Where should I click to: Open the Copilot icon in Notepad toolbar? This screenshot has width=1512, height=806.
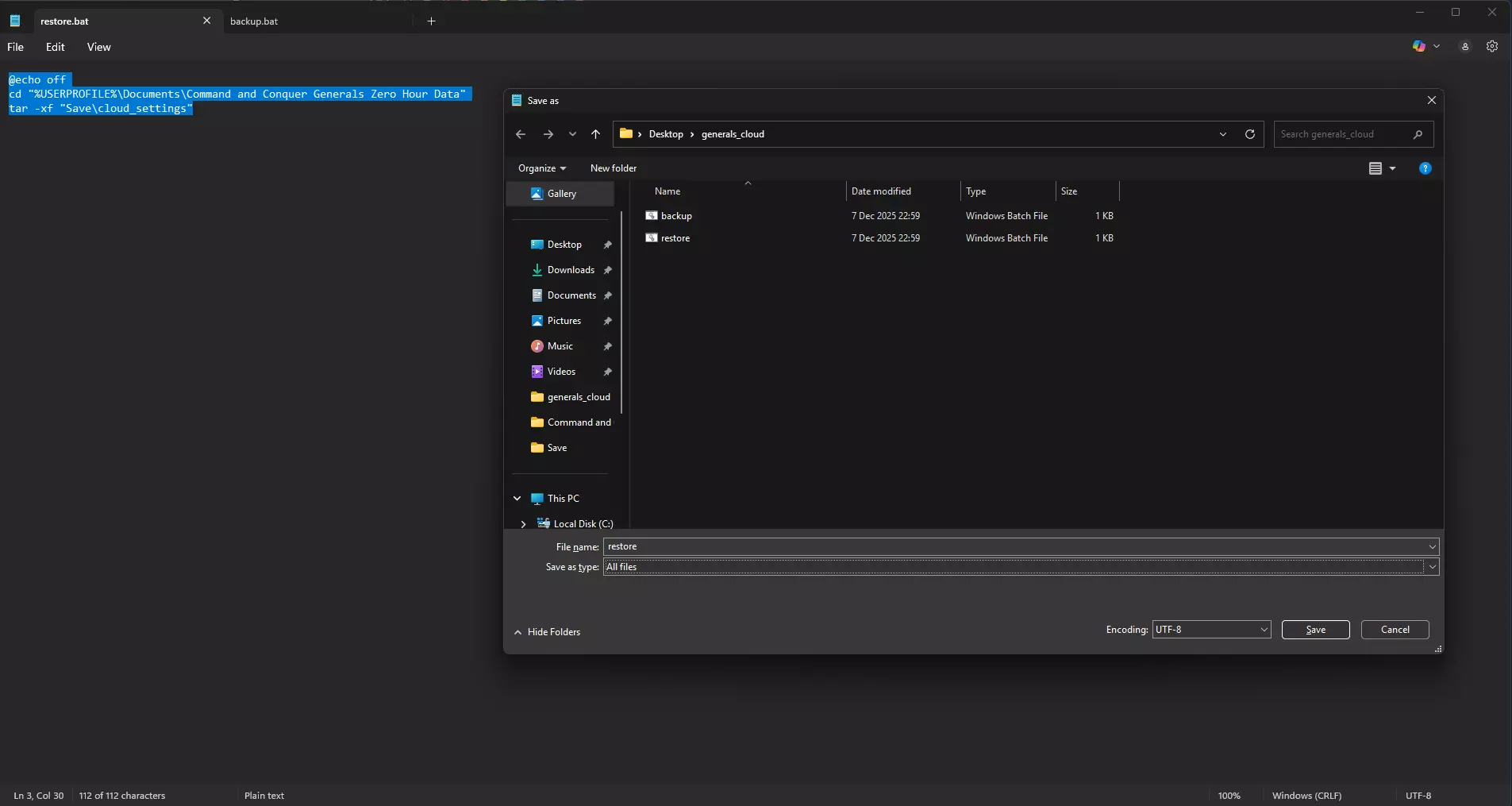(x=1419, y=47)
